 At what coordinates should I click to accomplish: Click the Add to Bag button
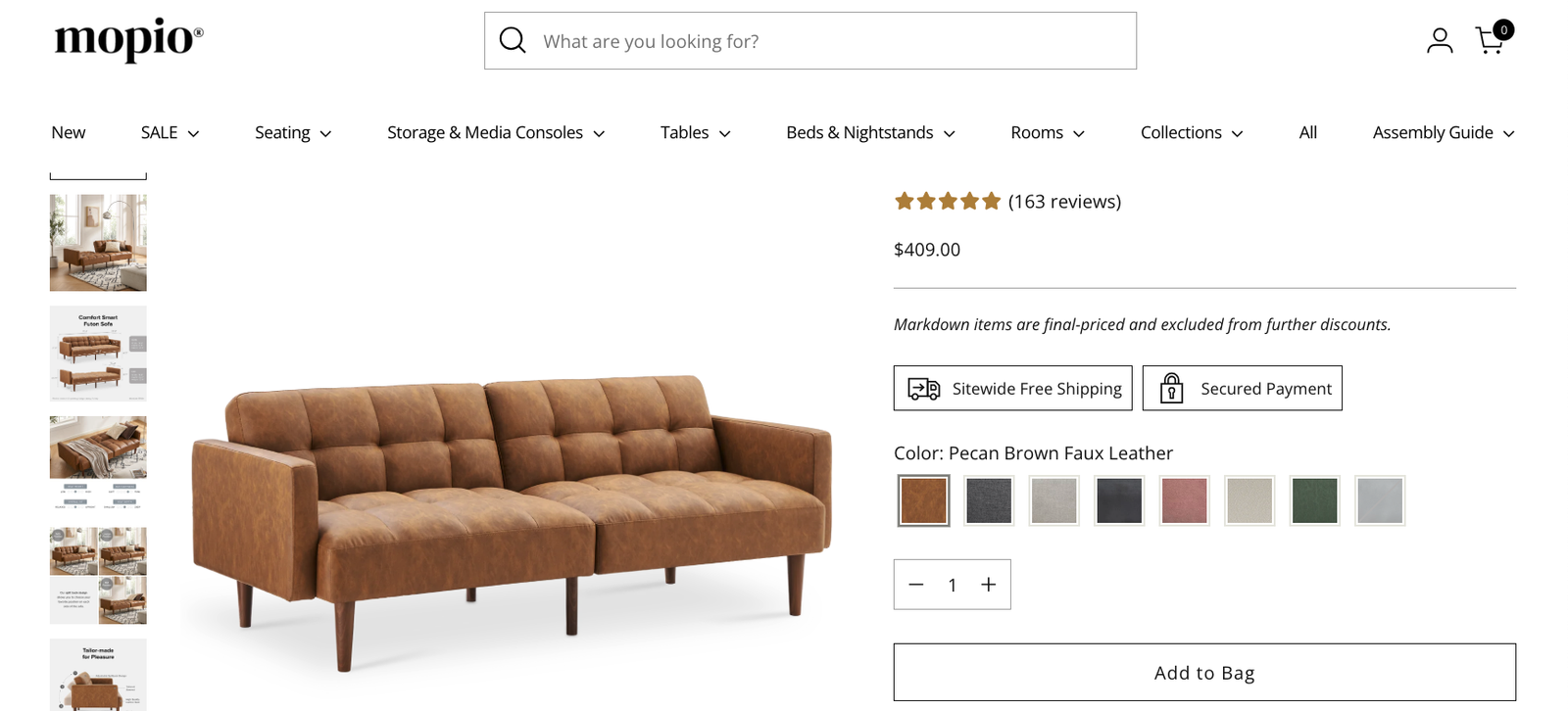point(1204,672)
